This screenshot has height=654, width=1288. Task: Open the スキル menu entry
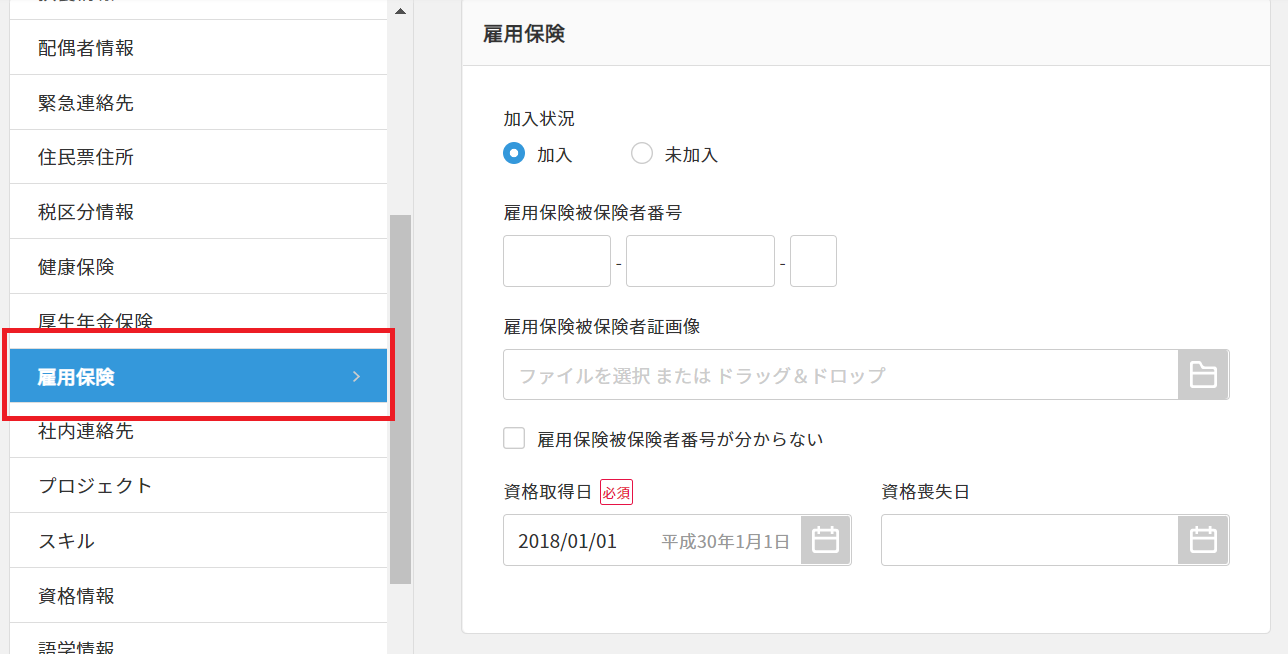(x=67, y=541)
